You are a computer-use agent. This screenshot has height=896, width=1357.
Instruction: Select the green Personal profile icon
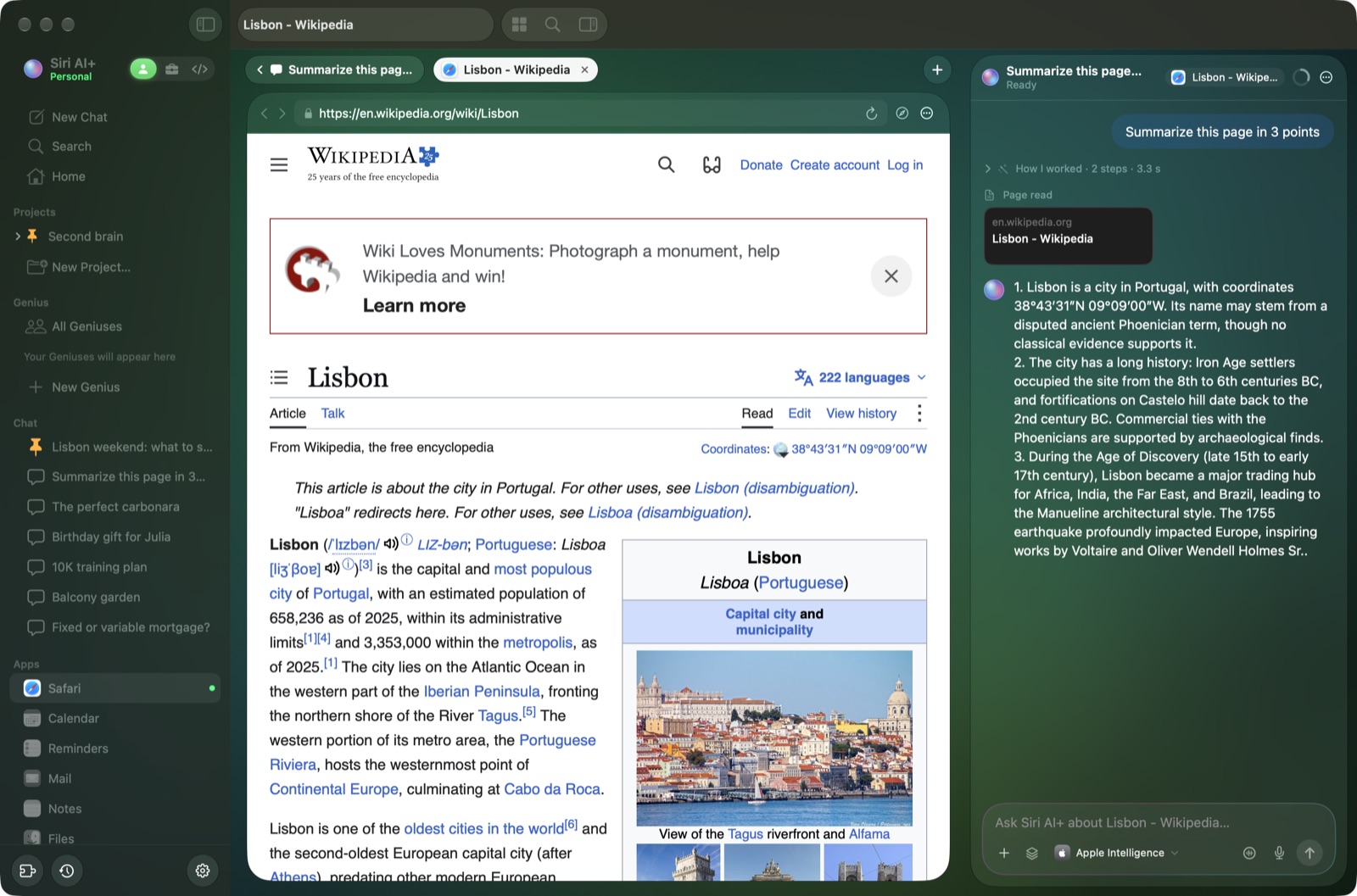click(x=143, y=70)
